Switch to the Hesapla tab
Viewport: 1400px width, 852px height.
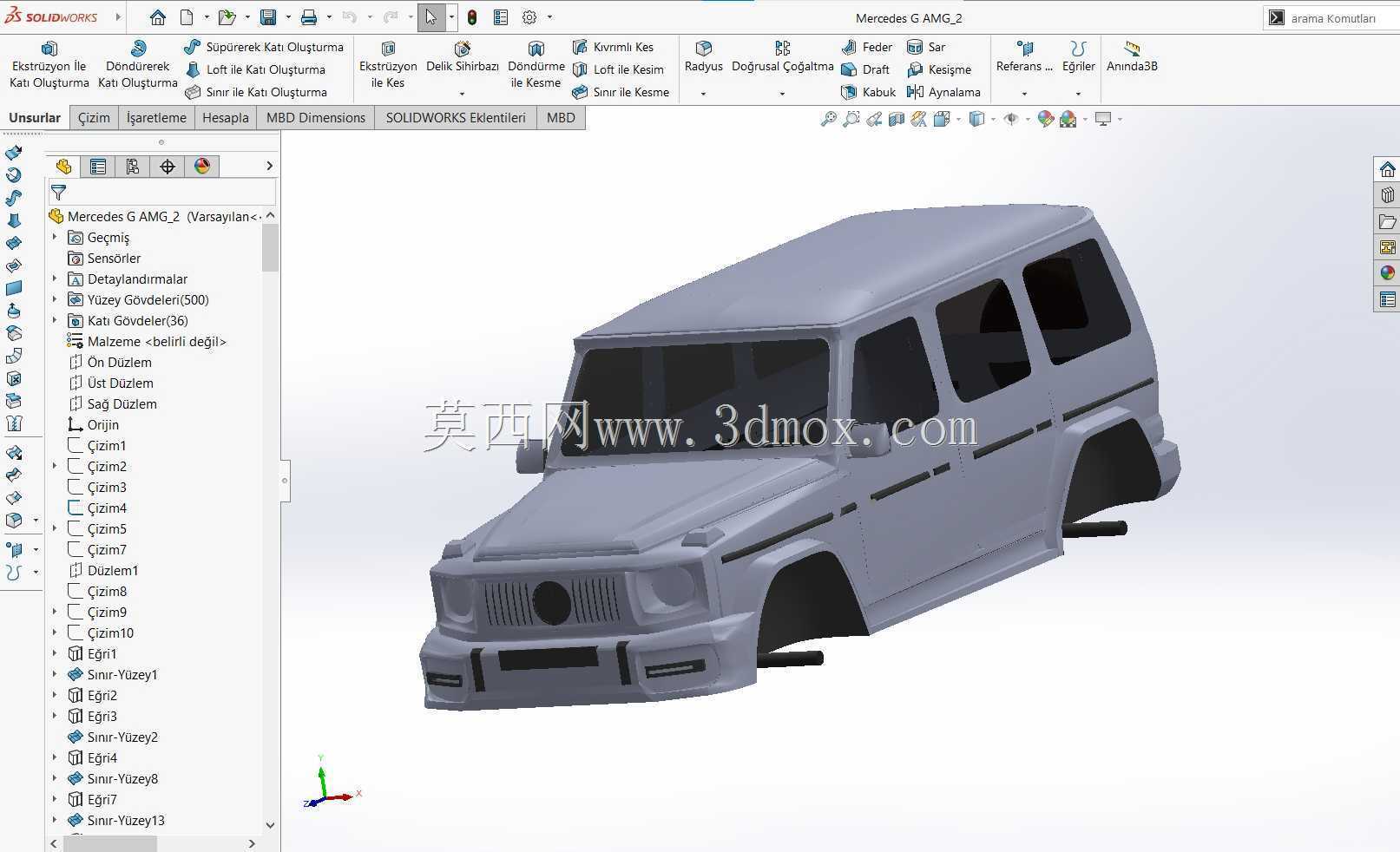[226, 118]
